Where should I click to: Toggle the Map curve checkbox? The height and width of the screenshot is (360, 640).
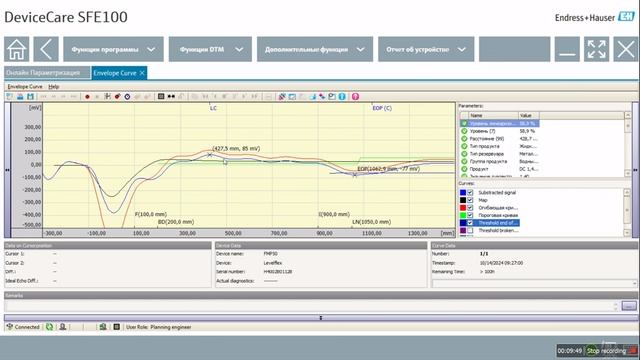tap(470, 200)
